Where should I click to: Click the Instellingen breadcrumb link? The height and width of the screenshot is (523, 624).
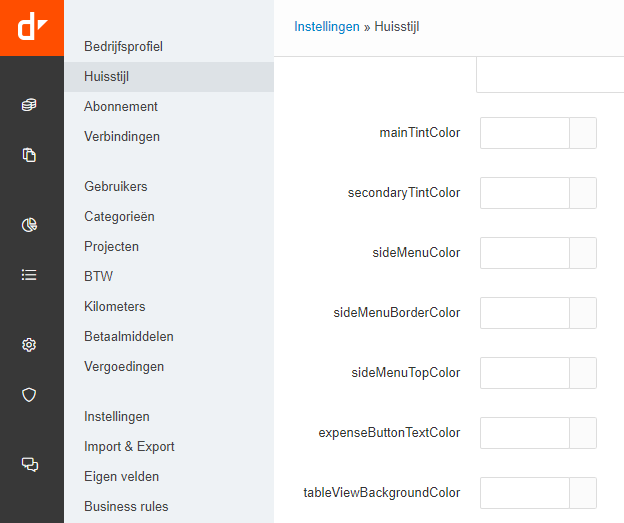[326, 27]
